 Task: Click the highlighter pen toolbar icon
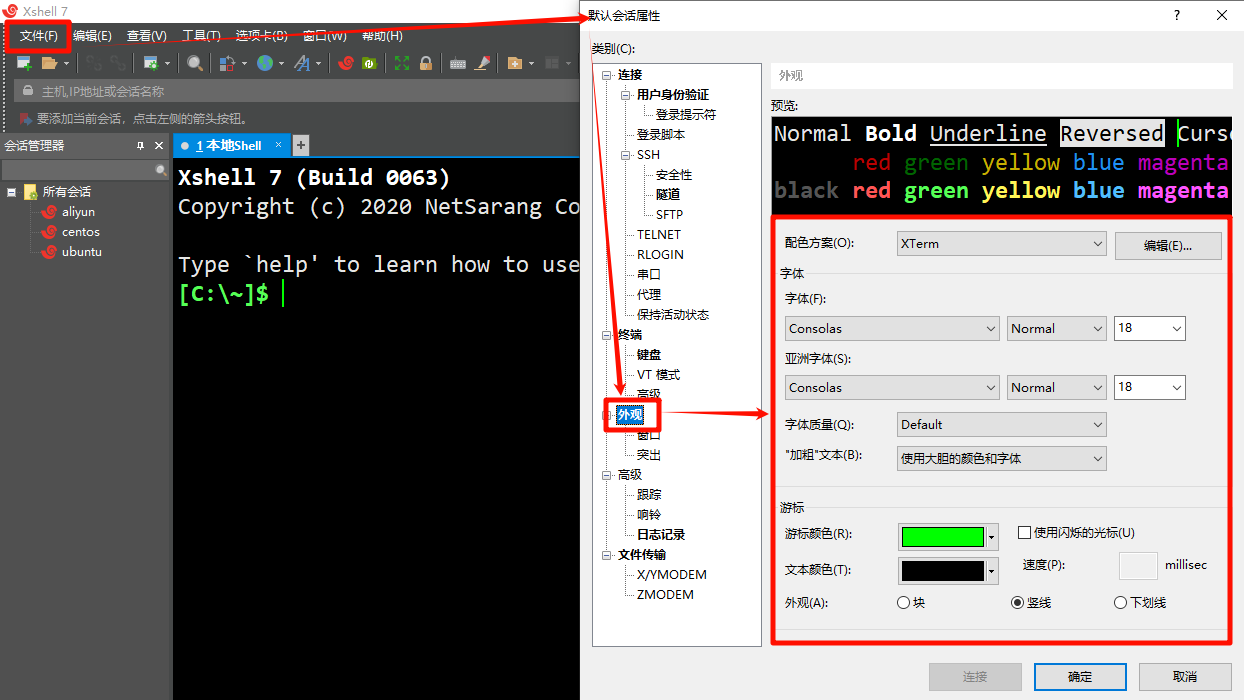tap(483, 63)
